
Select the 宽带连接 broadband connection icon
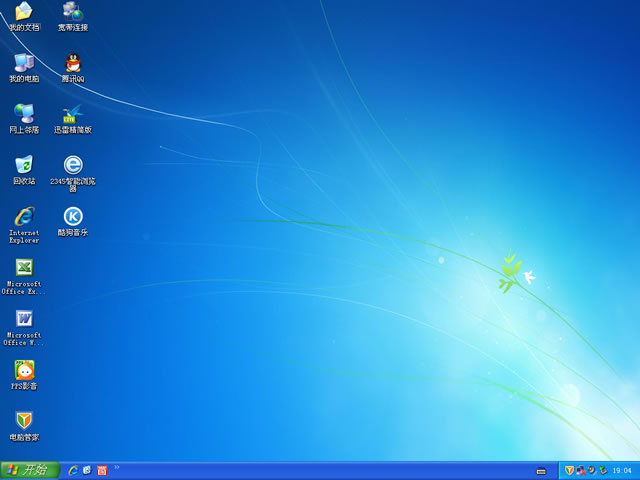pyautogui.click(x=73, y=12)
